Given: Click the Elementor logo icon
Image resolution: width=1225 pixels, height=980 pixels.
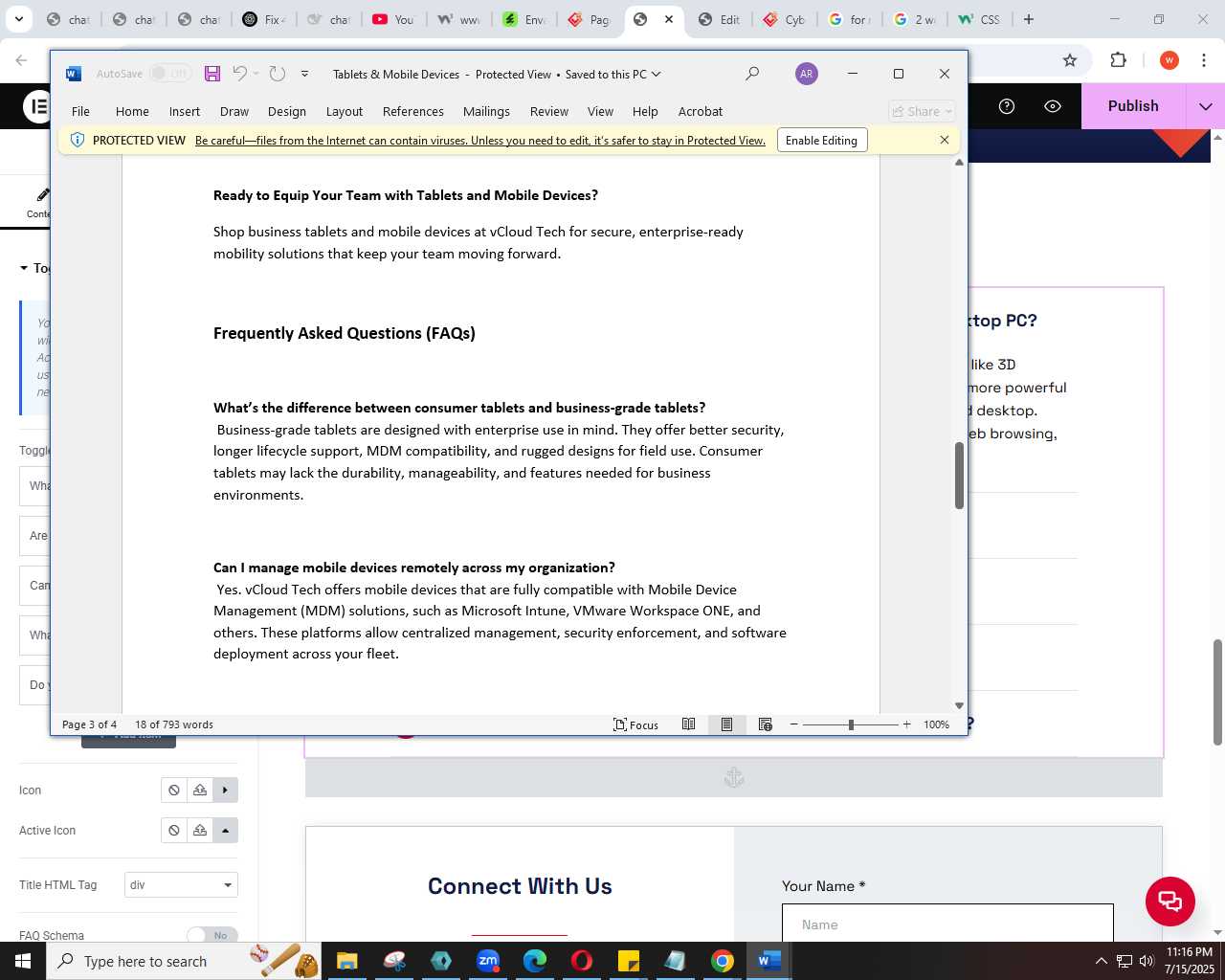Looking at the screenshot, I should point(36,106).
